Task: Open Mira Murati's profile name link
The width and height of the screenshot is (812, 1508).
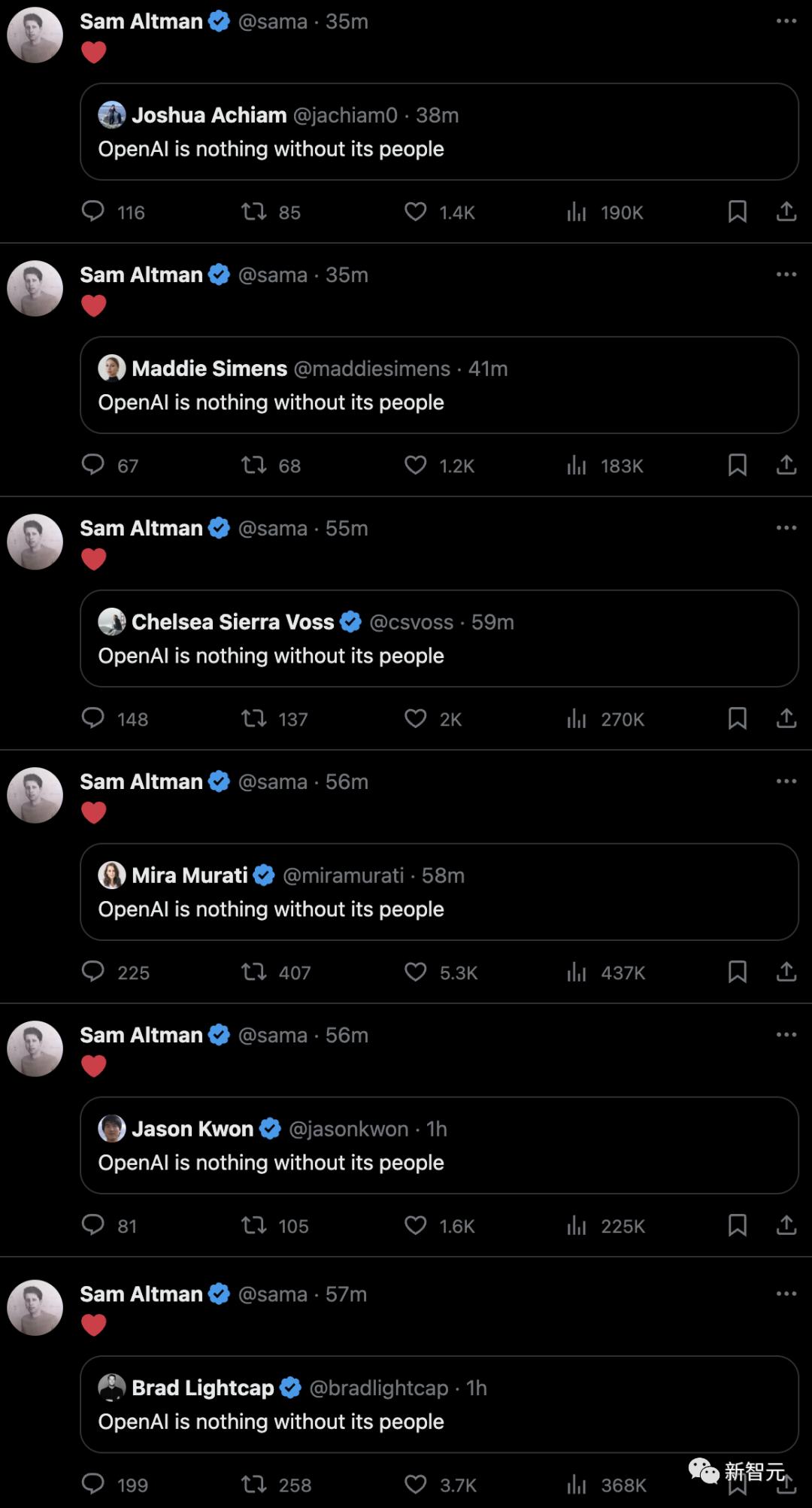Action: pyautogui.click(x=189, y=875)
